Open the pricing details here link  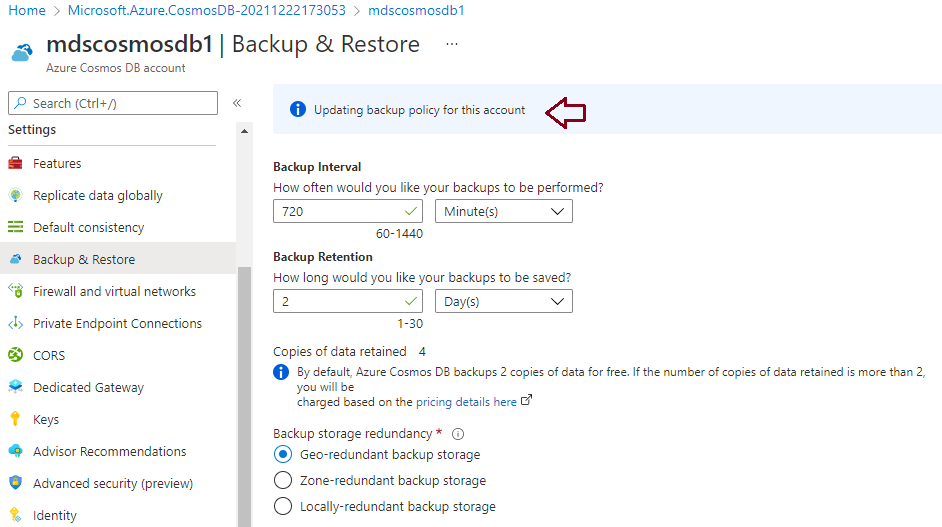click(466, 402)
